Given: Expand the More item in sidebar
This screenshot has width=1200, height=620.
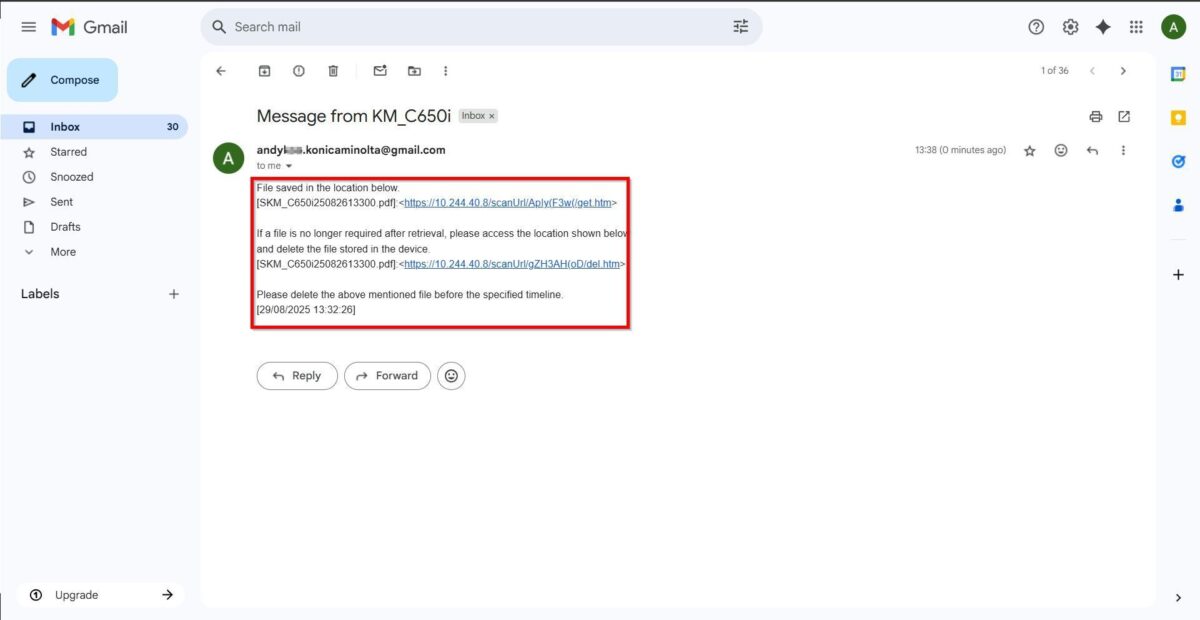Looking at the screenshot, I should pos(62,252).
